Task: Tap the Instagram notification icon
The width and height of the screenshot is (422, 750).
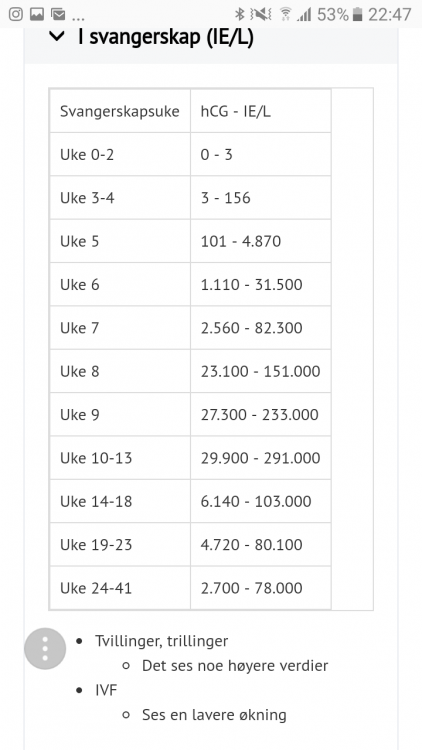Action: tap(16, 14)
